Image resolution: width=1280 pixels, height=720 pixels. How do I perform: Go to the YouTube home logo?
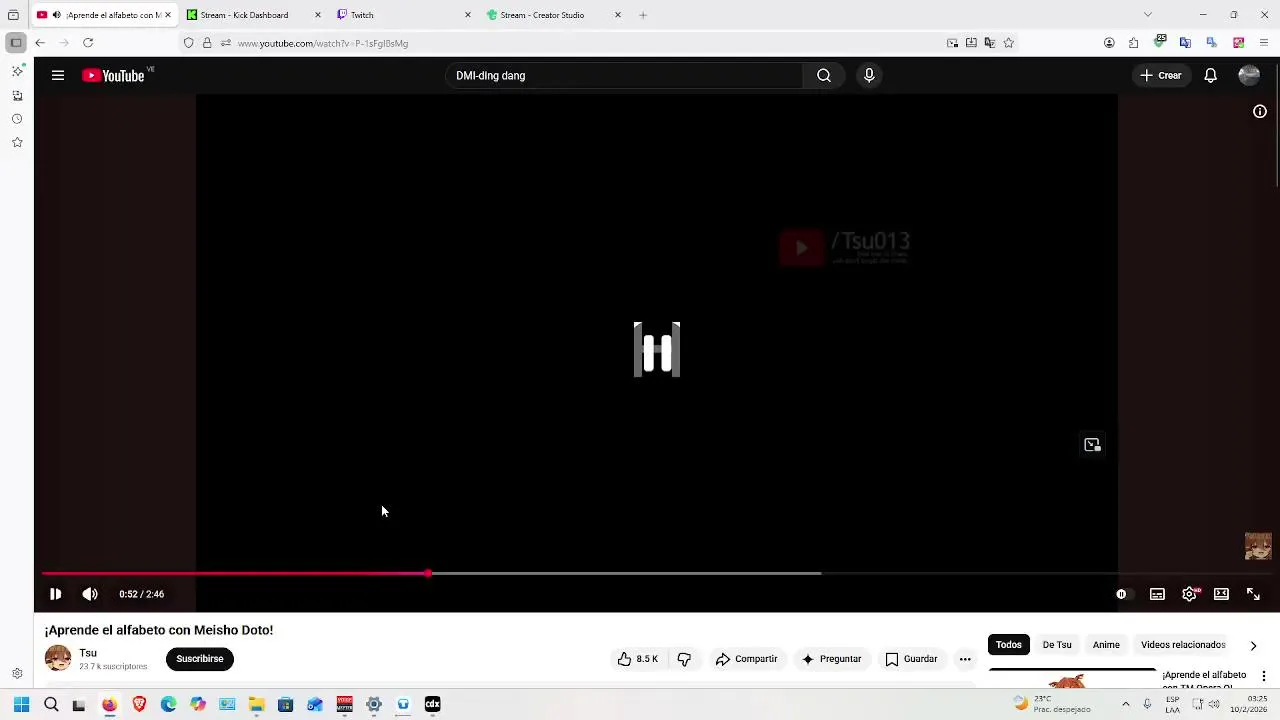pyautogui.click(x=113, y=75)
